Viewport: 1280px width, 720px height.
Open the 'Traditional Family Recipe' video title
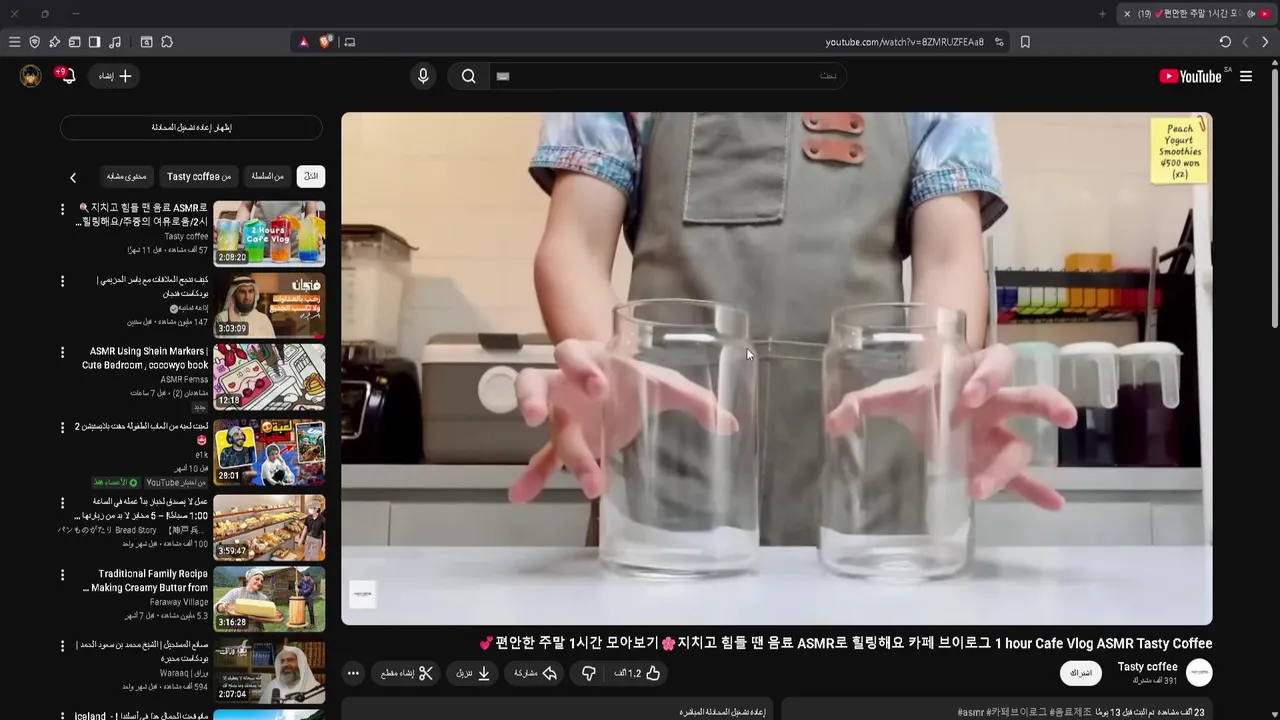[146, 581]
